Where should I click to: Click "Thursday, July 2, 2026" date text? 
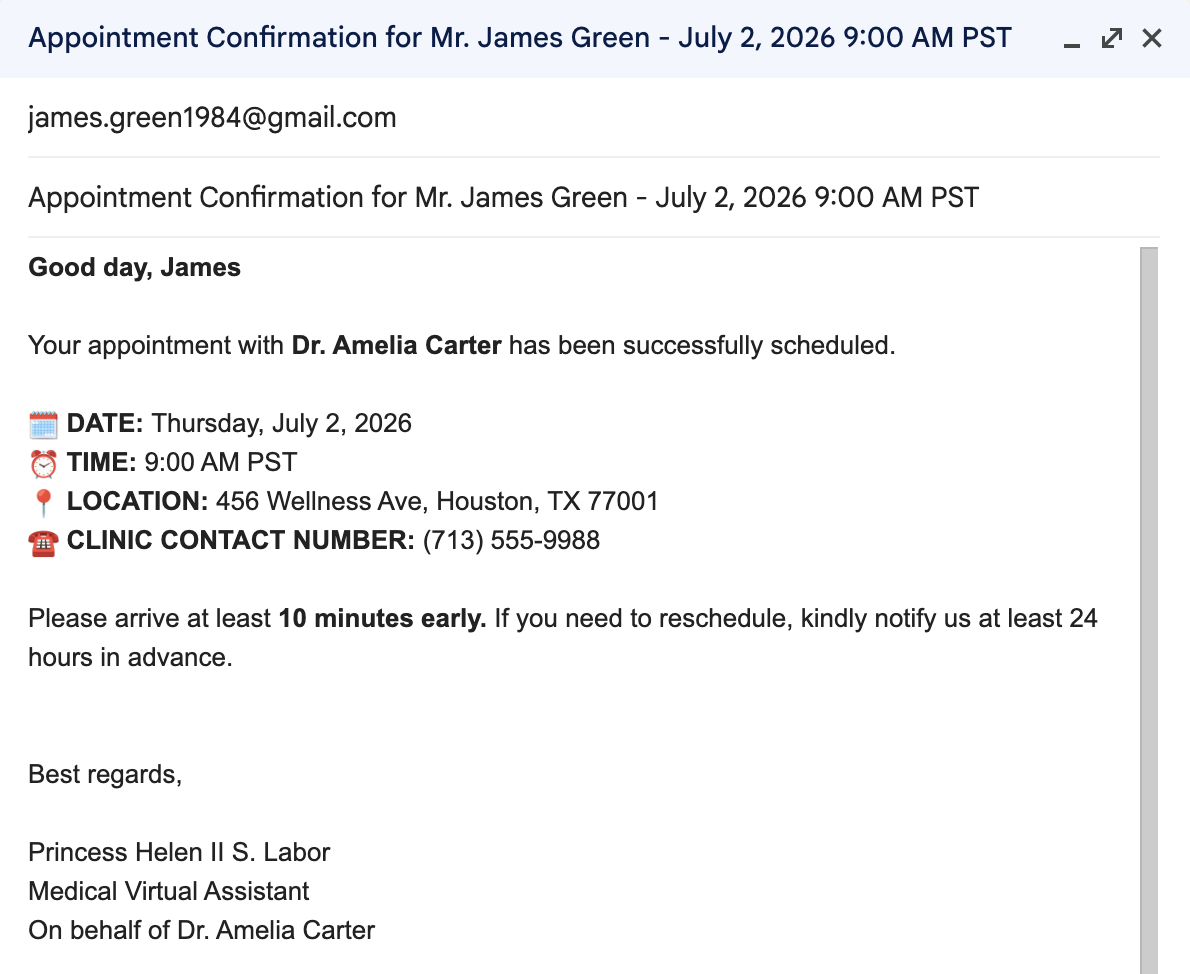tap(282, 424)
